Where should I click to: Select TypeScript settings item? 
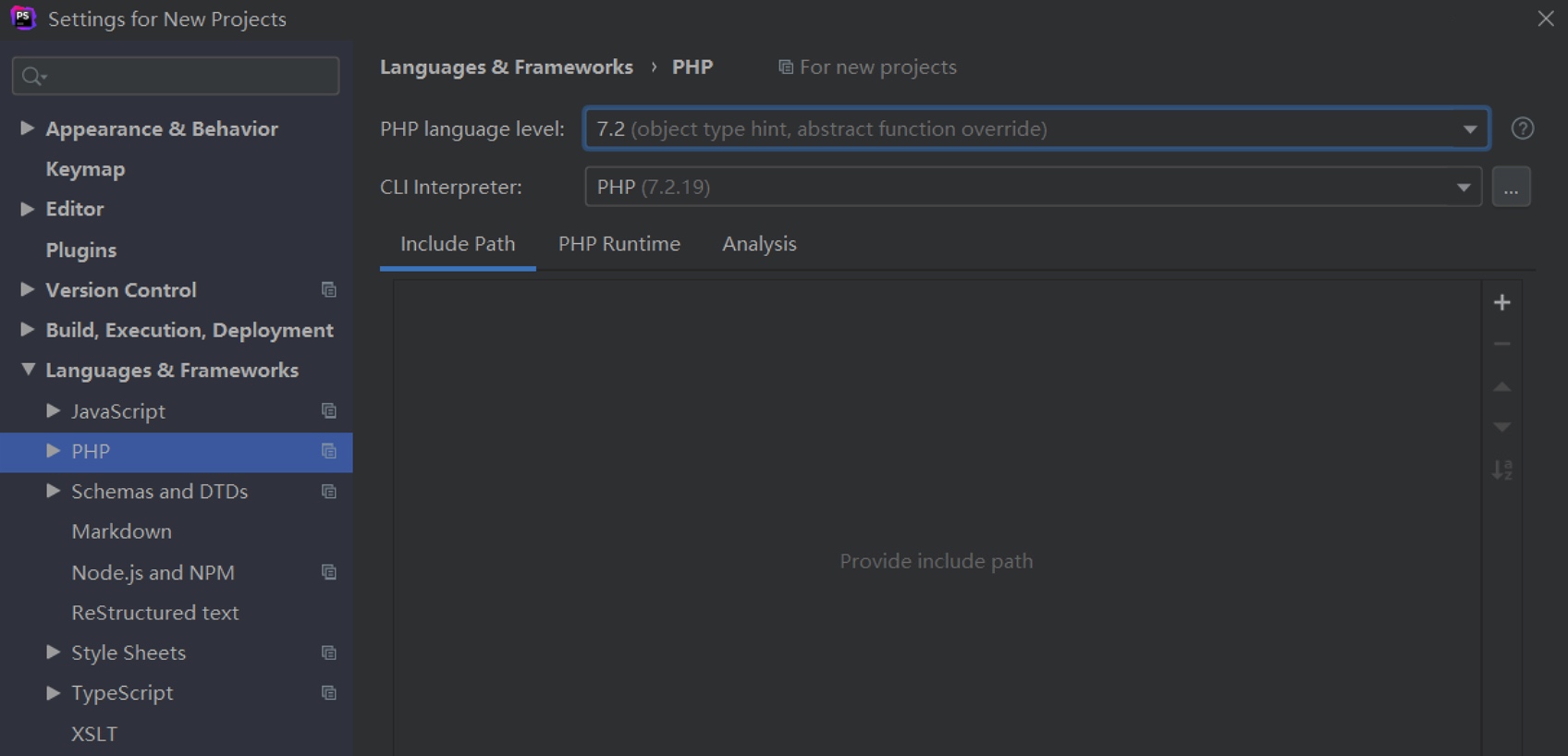(122, 693)
